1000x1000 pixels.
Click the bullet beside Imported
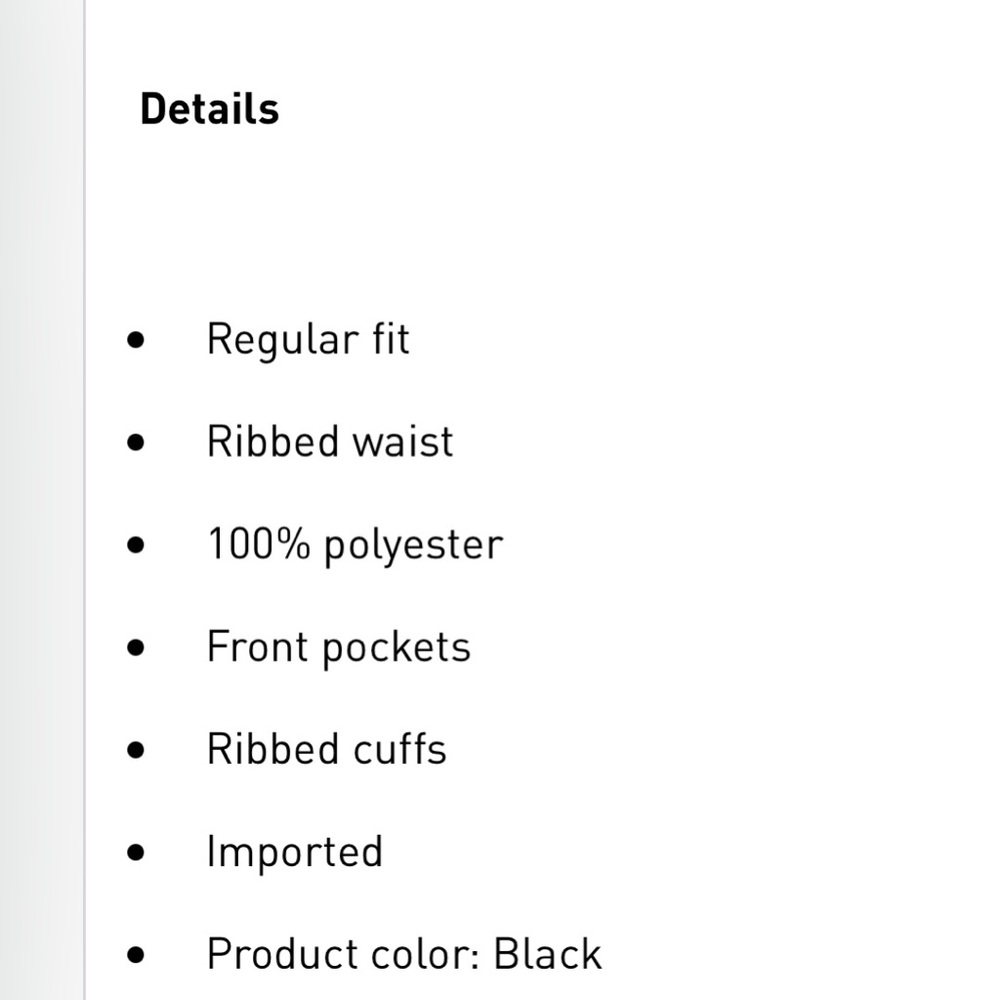135,853
